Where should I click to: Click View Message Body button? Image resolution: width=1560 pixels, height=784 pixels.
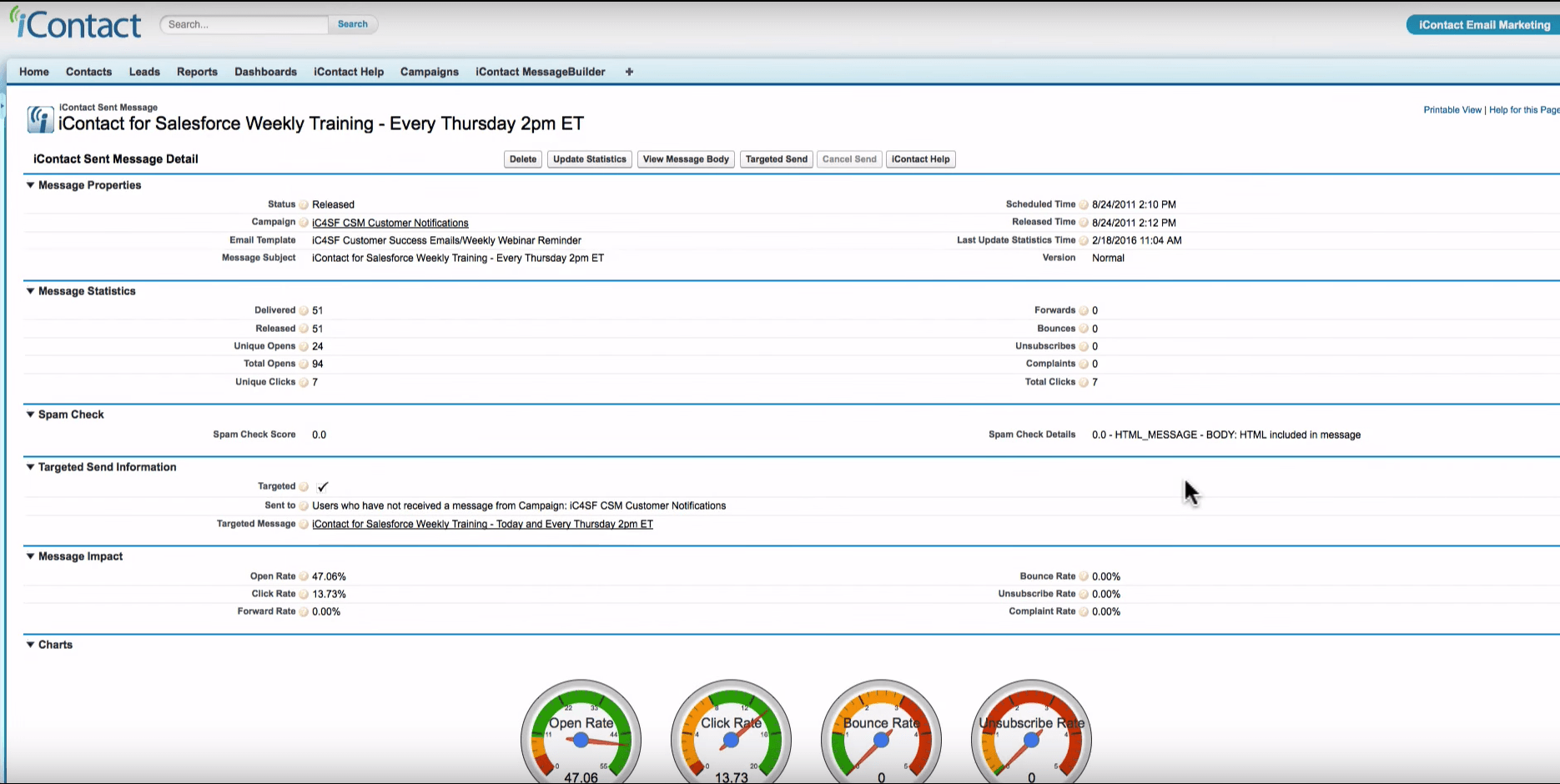[x=686, y=159]
